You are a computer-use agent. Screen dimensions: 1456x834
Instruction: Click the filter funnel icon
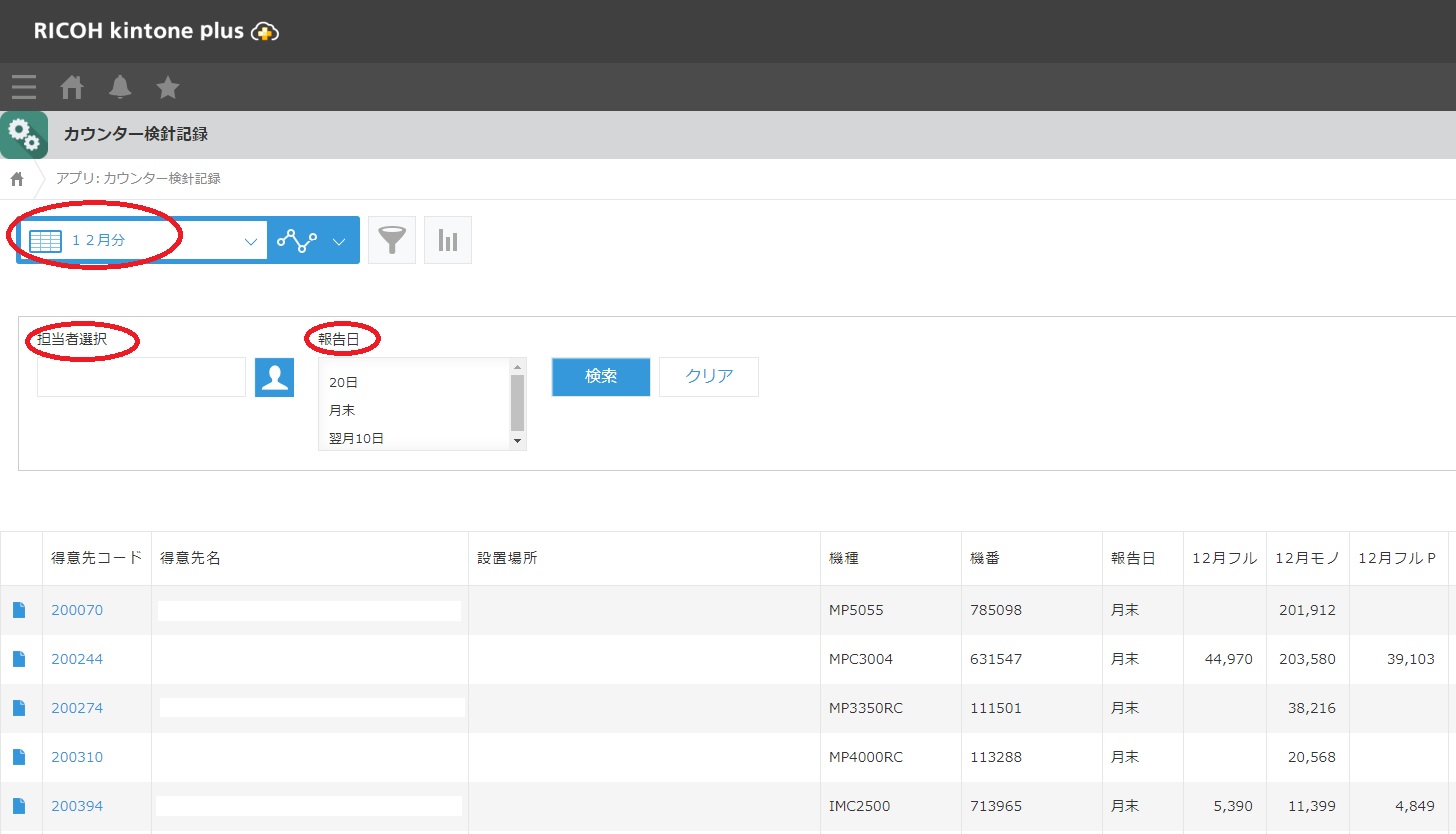click(x=392, y=241)
